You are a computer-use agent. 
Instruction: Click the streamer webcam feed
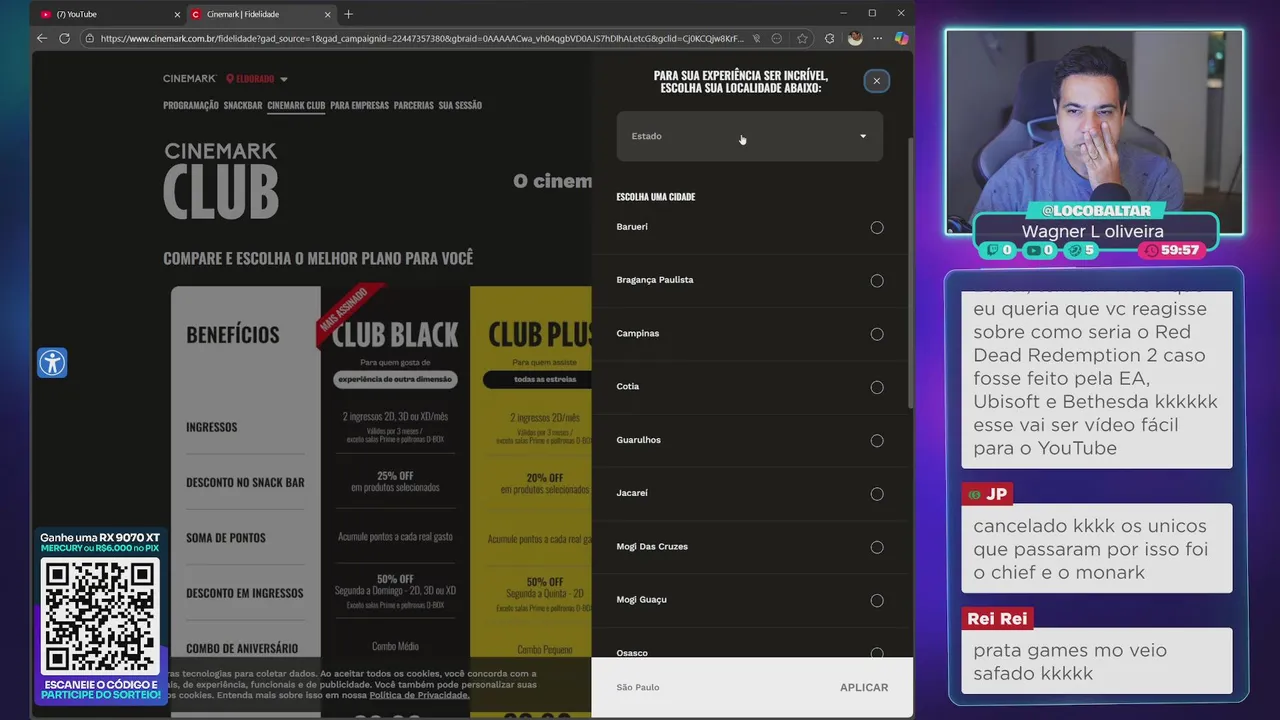1094,130
